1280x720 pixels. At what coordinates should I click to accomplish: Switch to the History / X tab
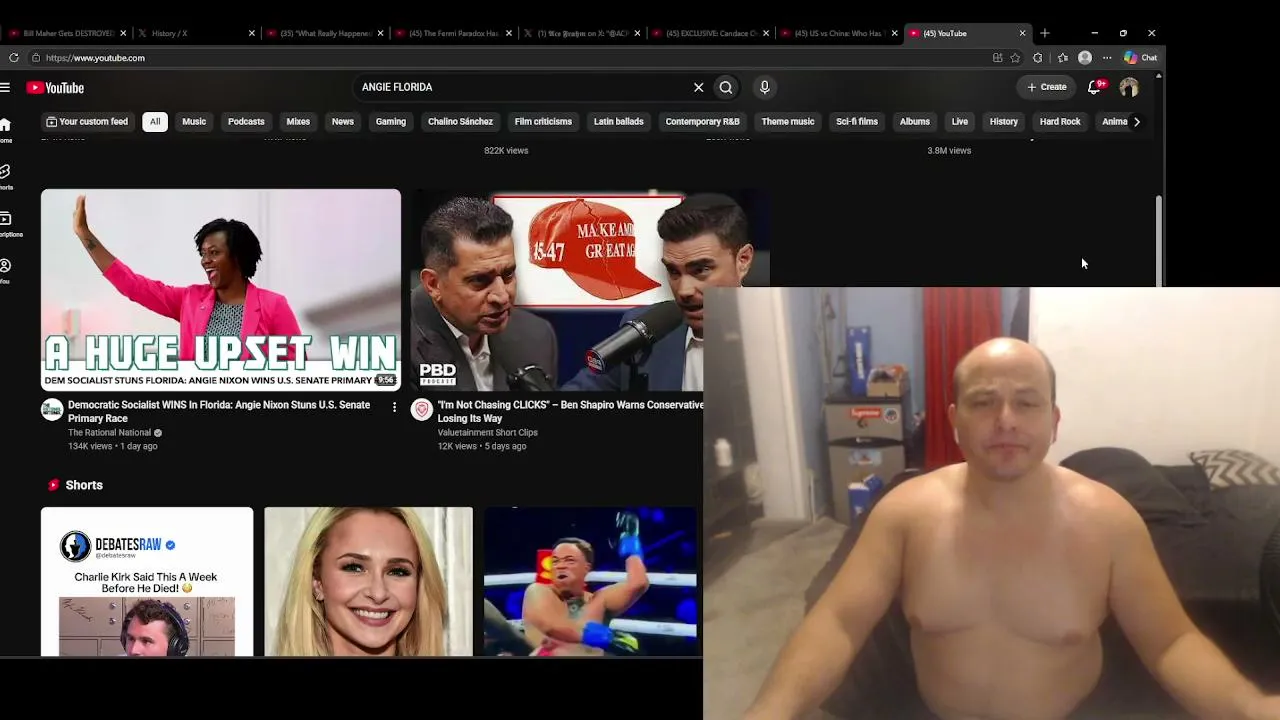[x=197, y=33]
